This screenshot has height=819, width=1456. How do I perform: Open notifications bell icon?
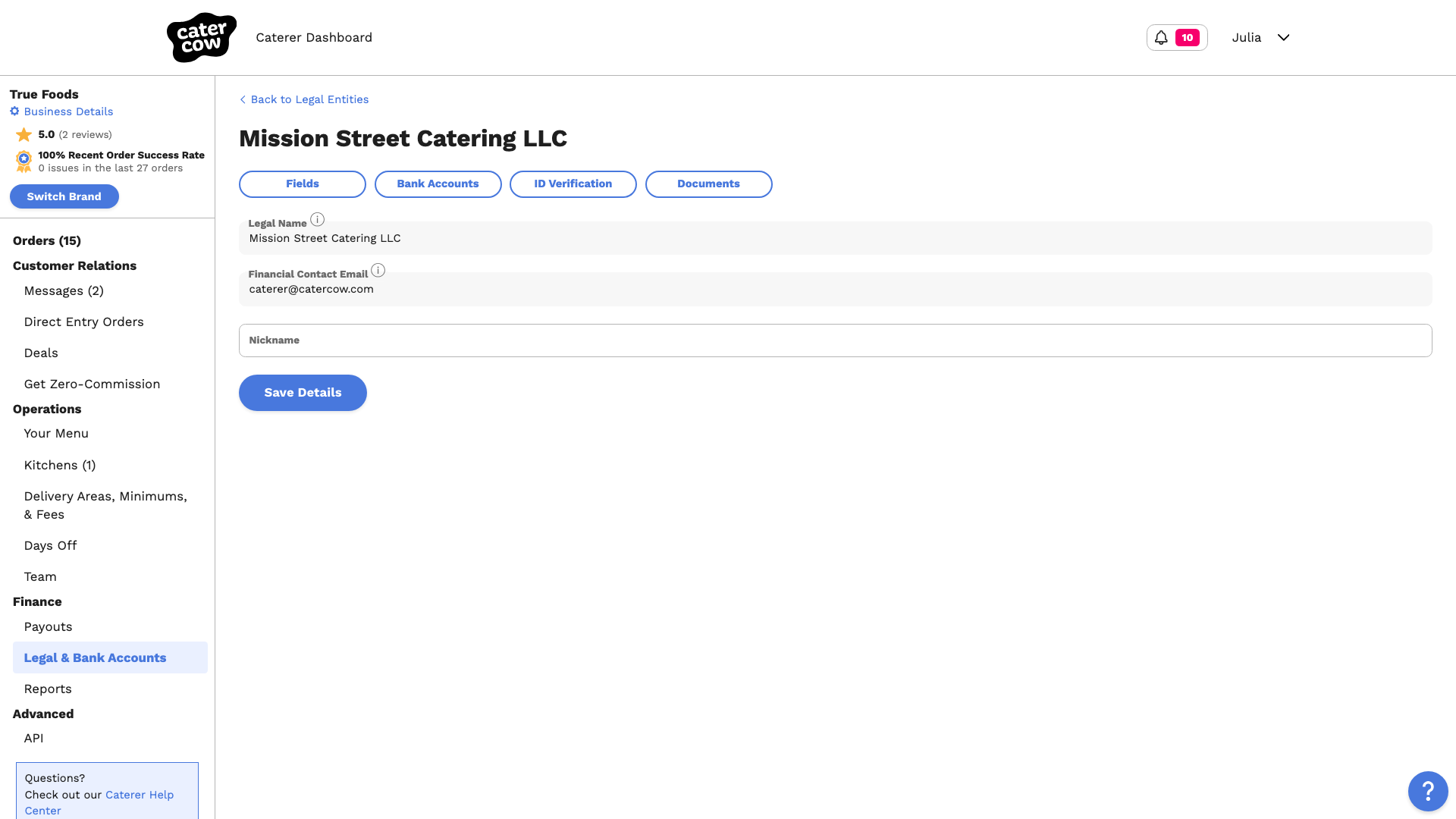[1161, 37]
